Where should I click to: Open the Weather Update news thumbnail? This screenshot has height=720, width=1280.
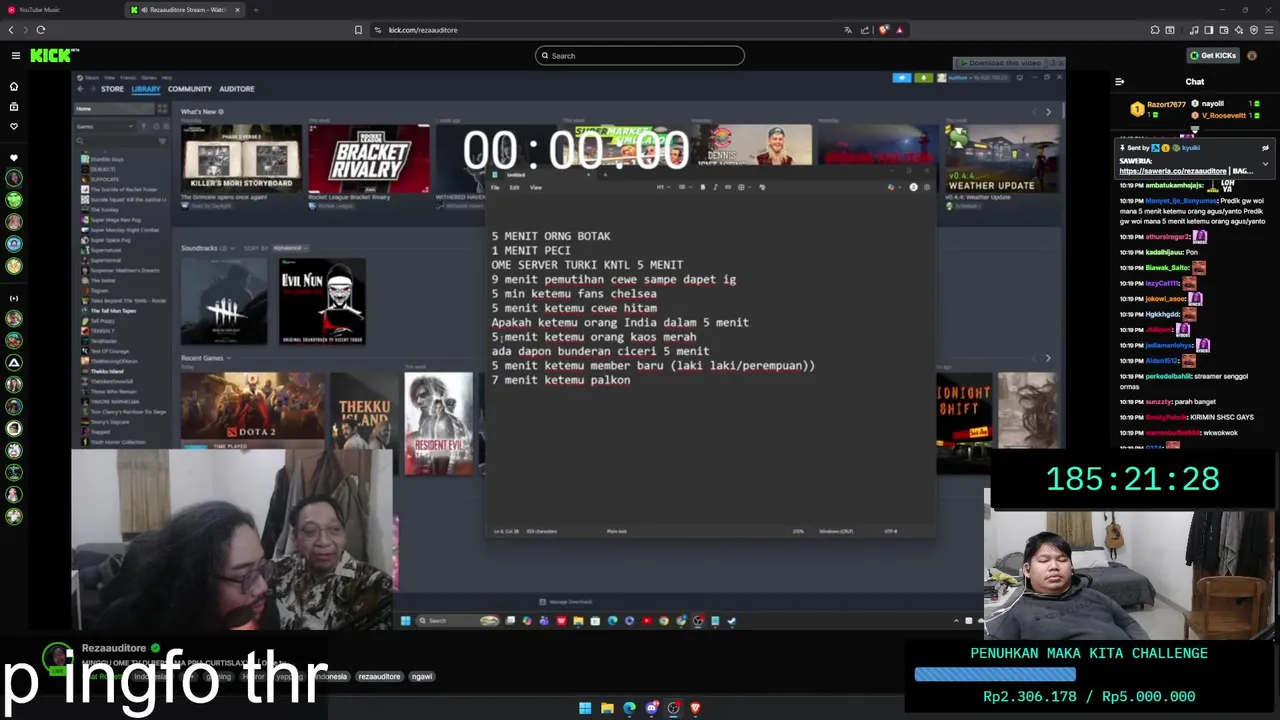pos(1002,158)
